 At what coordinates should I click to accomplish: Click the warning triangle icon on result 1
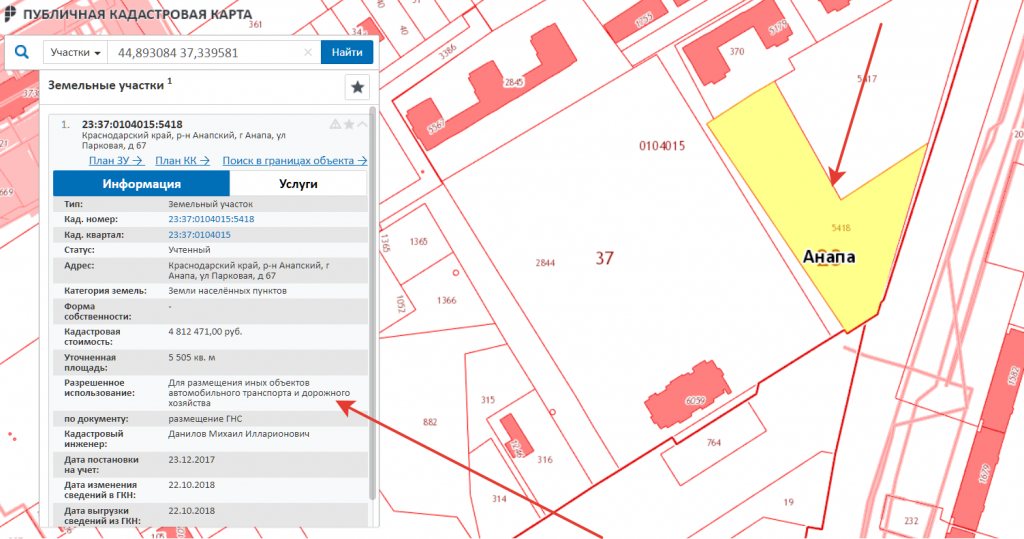click(335, 124)
